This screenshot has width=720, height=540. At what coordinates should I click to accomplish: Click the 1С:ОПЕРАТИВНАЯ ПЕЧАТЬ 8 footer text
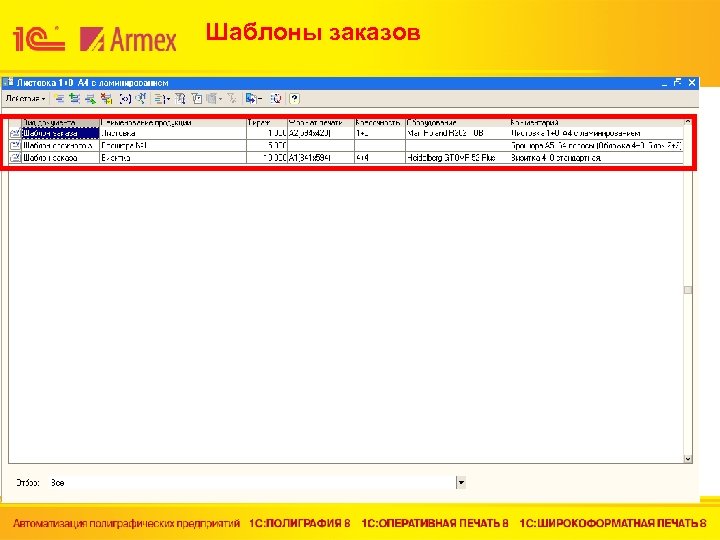435,523
